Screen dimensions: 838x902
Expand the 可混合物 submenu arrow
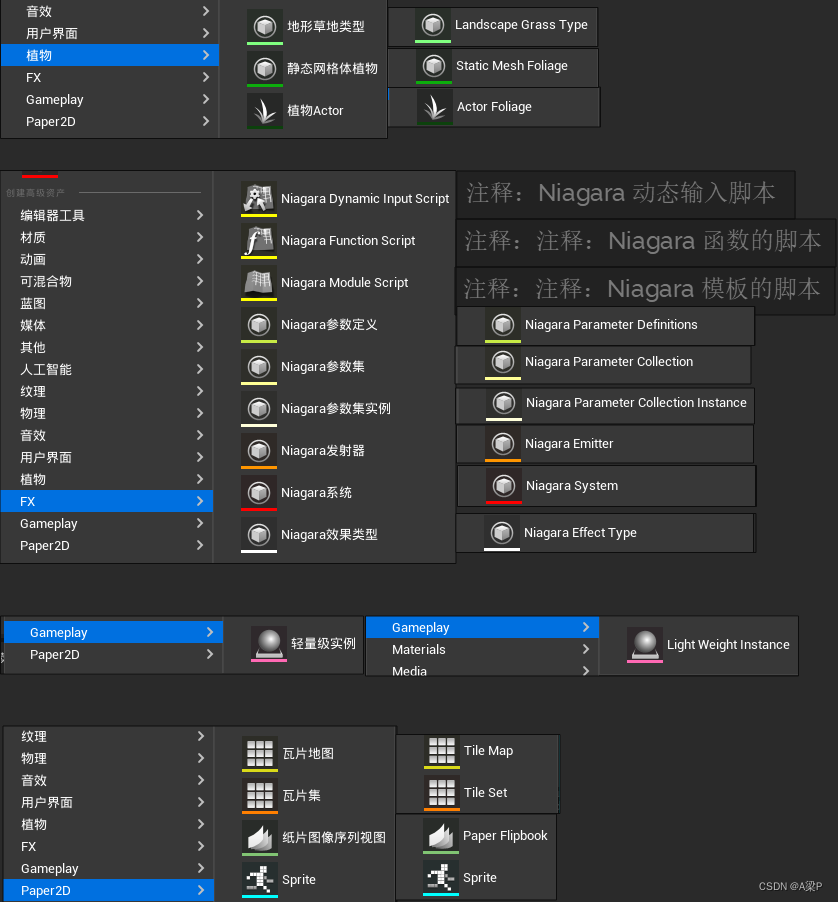200,281
